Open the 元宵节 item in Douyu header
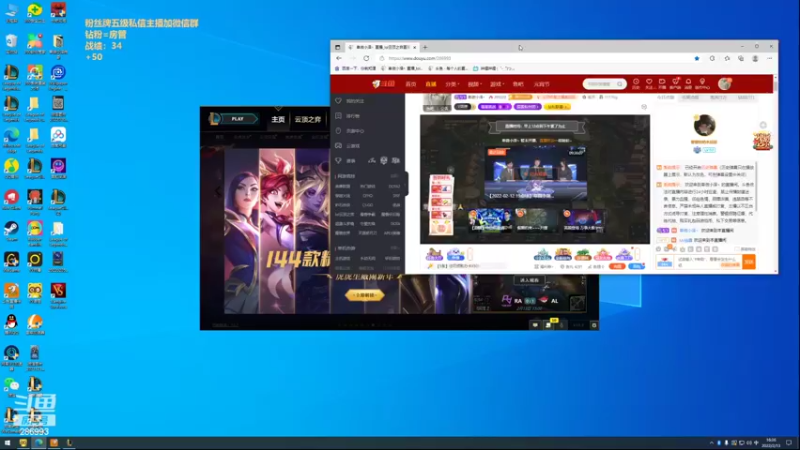Viewport: 800px width, 450px height. pos(541,84)
